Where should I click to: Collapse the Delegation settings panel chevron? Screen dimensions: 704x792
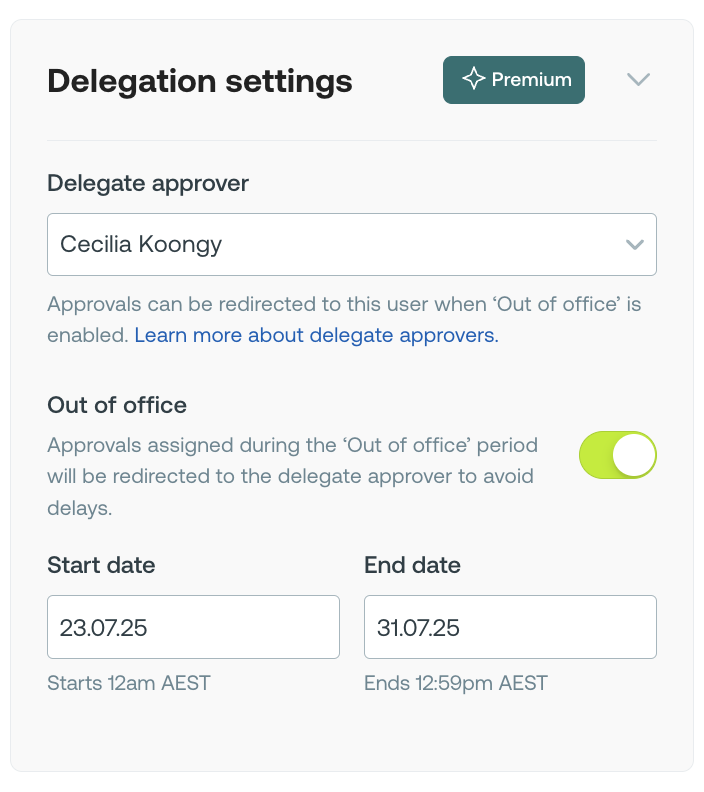coord(638,80)
